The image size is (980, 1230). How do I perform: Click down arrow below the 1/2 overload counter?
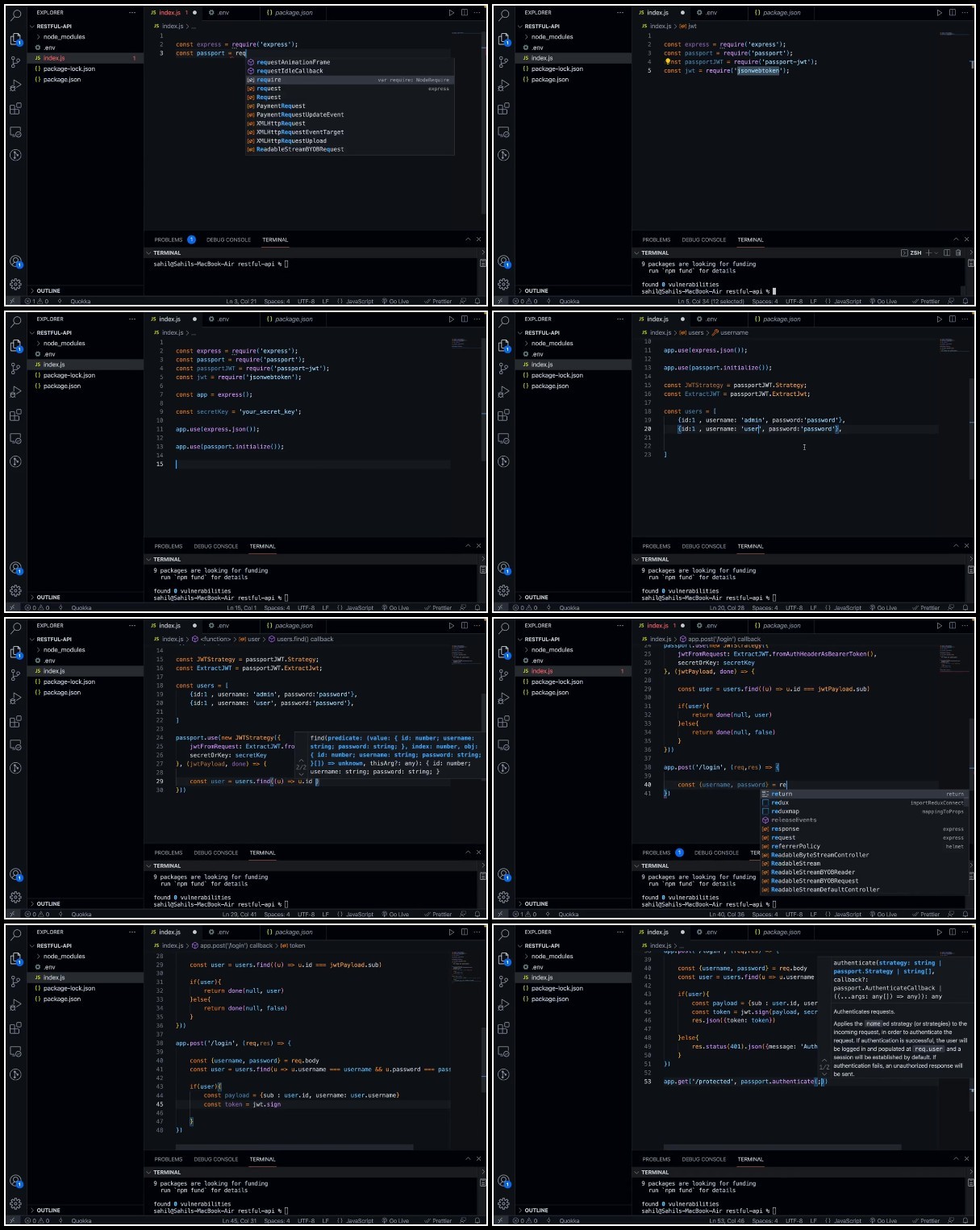(824, 1074)
